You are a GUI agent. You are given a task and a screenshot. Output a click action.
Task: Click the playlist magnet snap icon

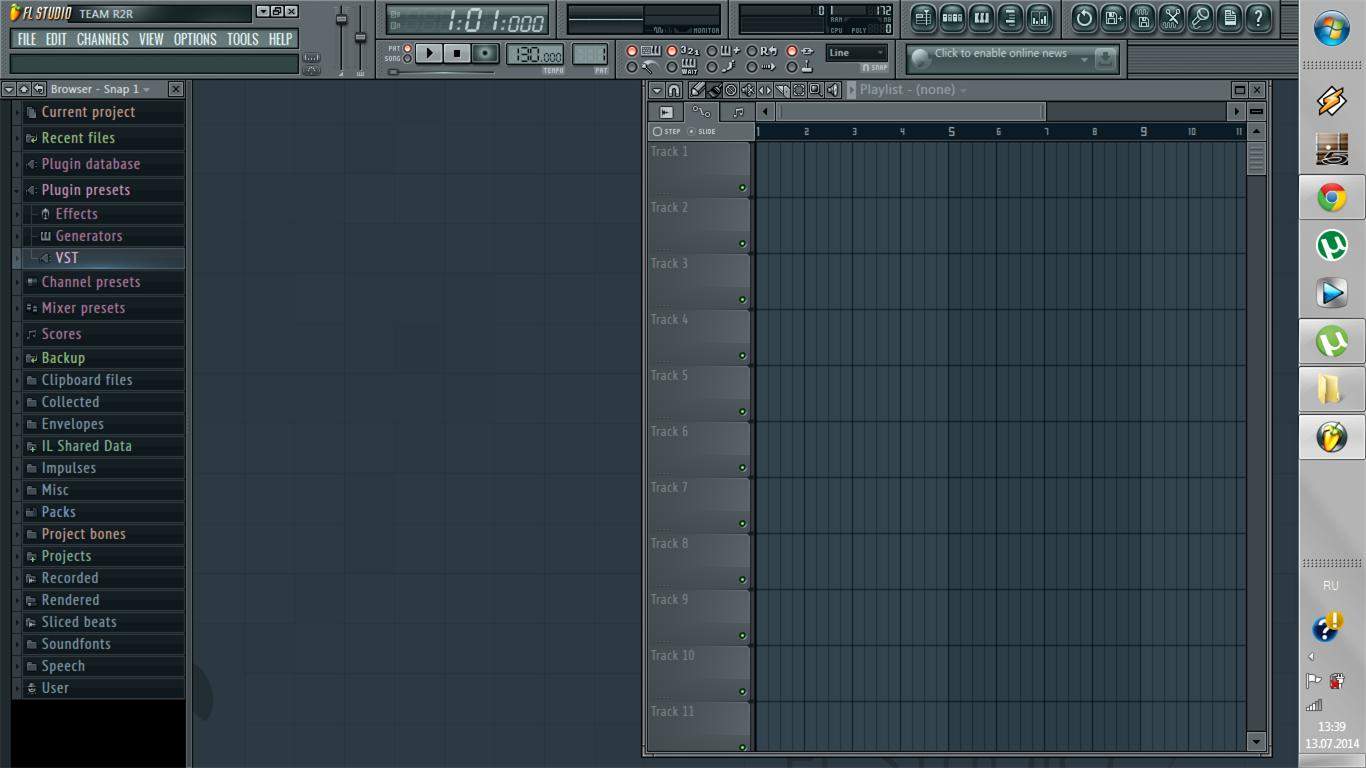click(x=674, y=90)
